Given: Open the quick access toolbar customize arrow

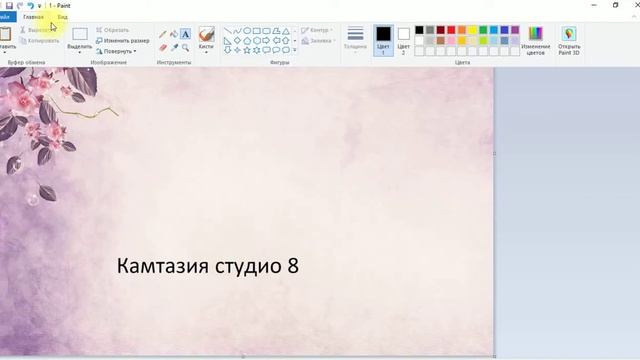Looking at the screenshot, I should 40,6.
